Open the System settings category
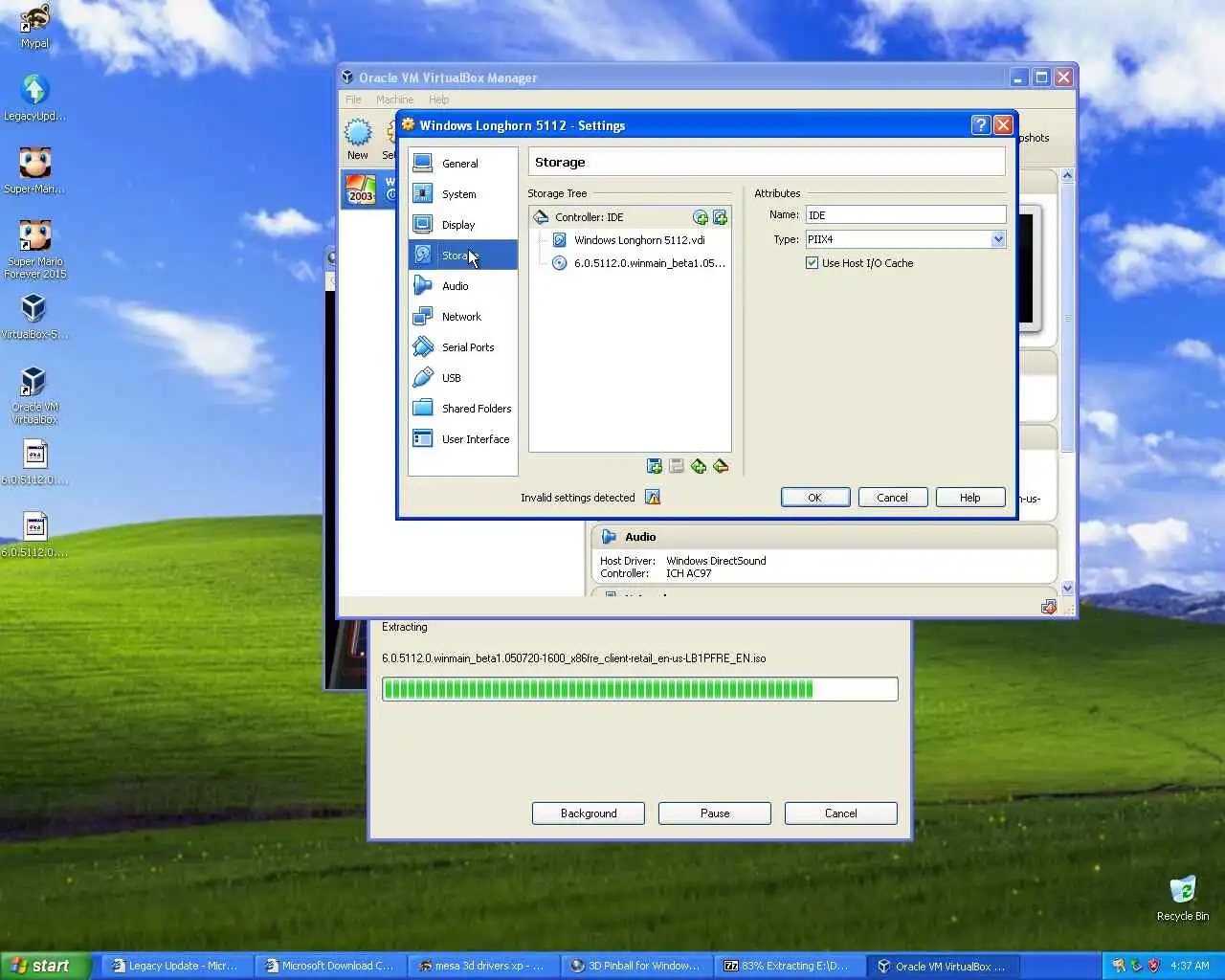Screen dimensions: 1225x980 [463, 194]
